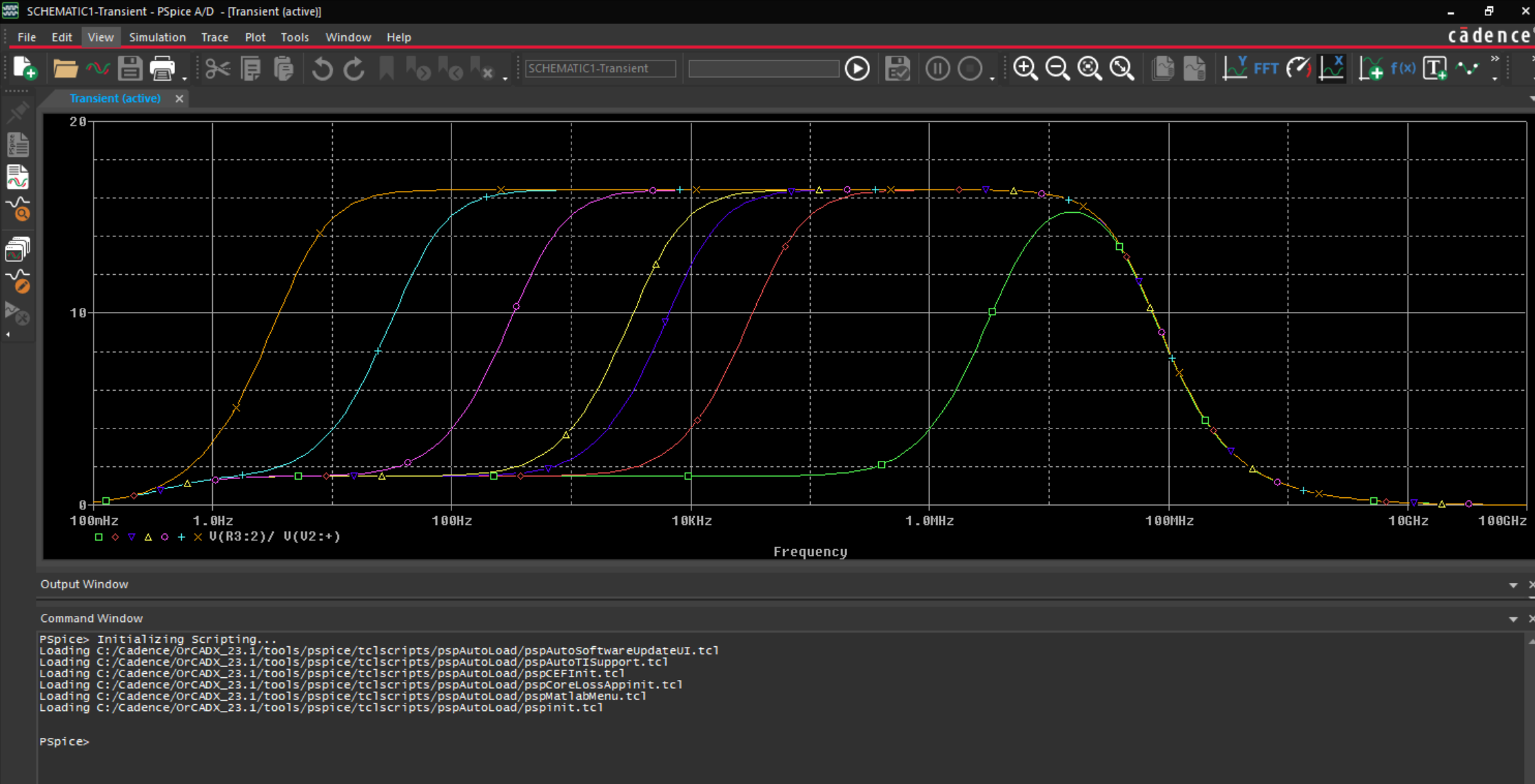Open the Evaluate Measurement f(x) tool

pyautogui.click(x=1404, y=69)
